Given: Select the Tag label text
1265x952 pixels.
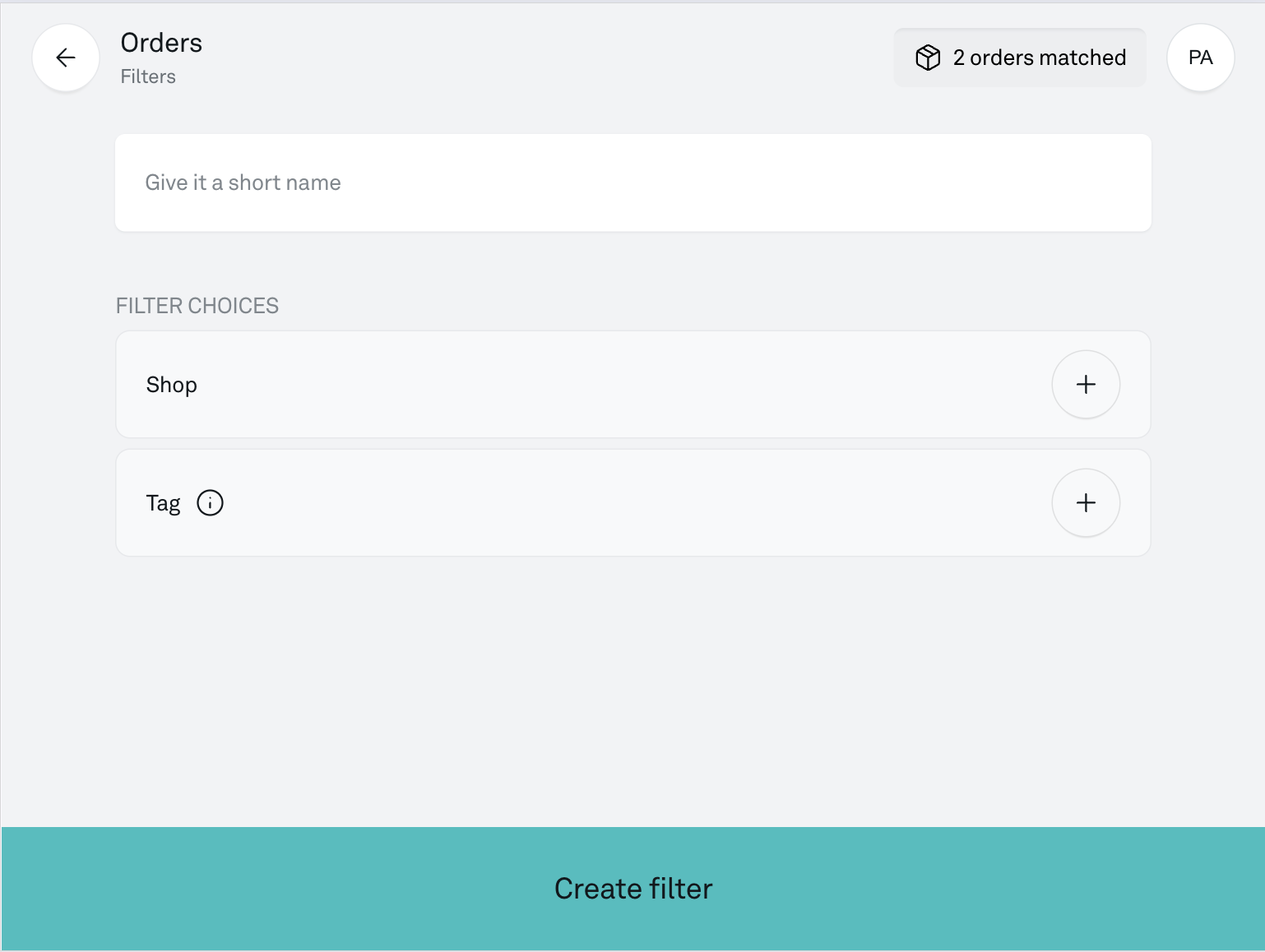Looking at the screenshot, I should (x=163, y=503).
